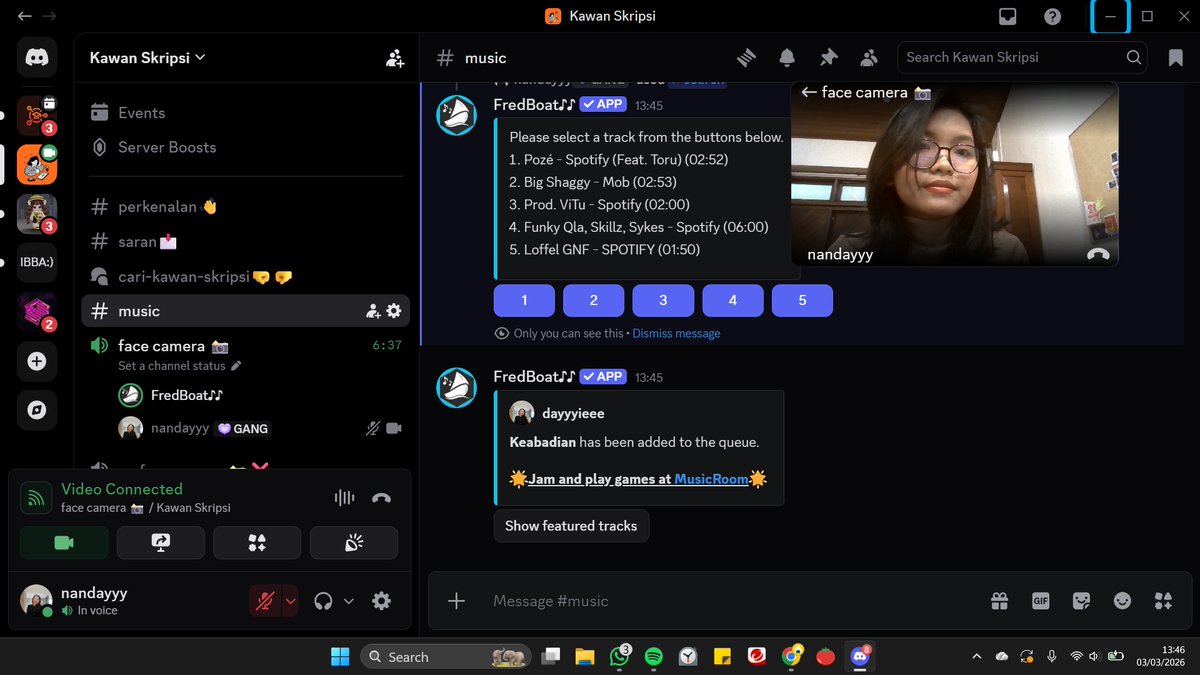Image resolution: width=1200 pixels, height=675 pixels.
Task: Click create invite icon on music channel
Action: (x=373, y=311)
